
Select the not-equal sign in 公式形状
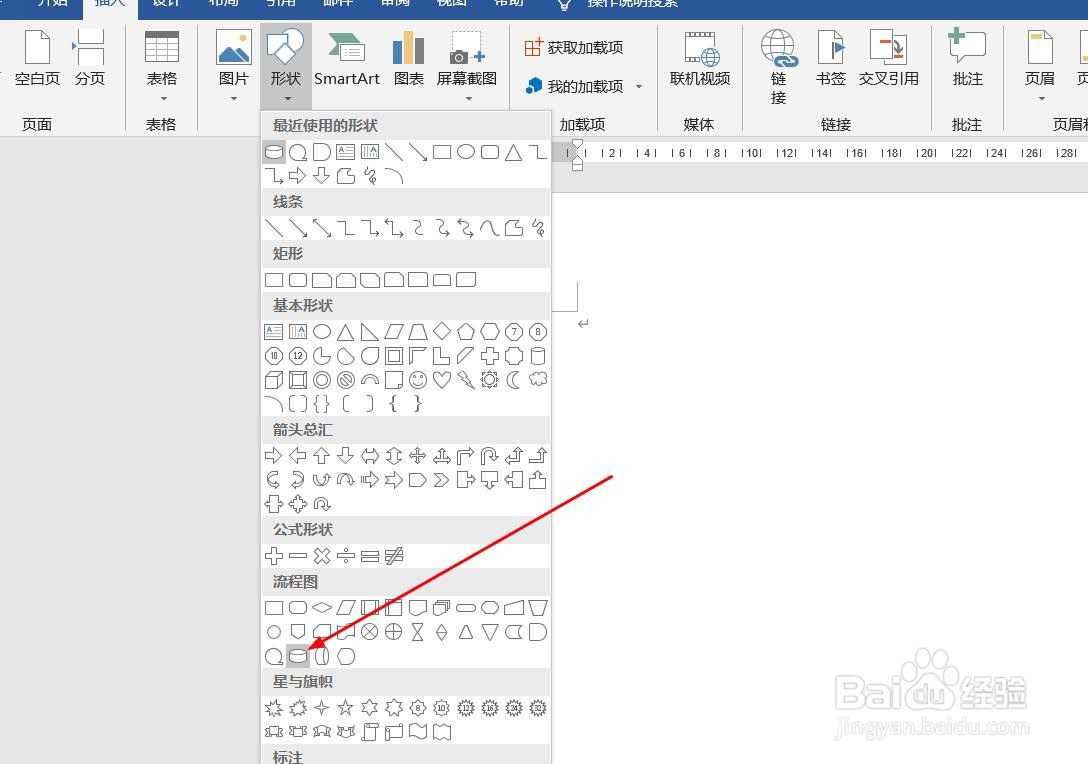pos(394,556)
